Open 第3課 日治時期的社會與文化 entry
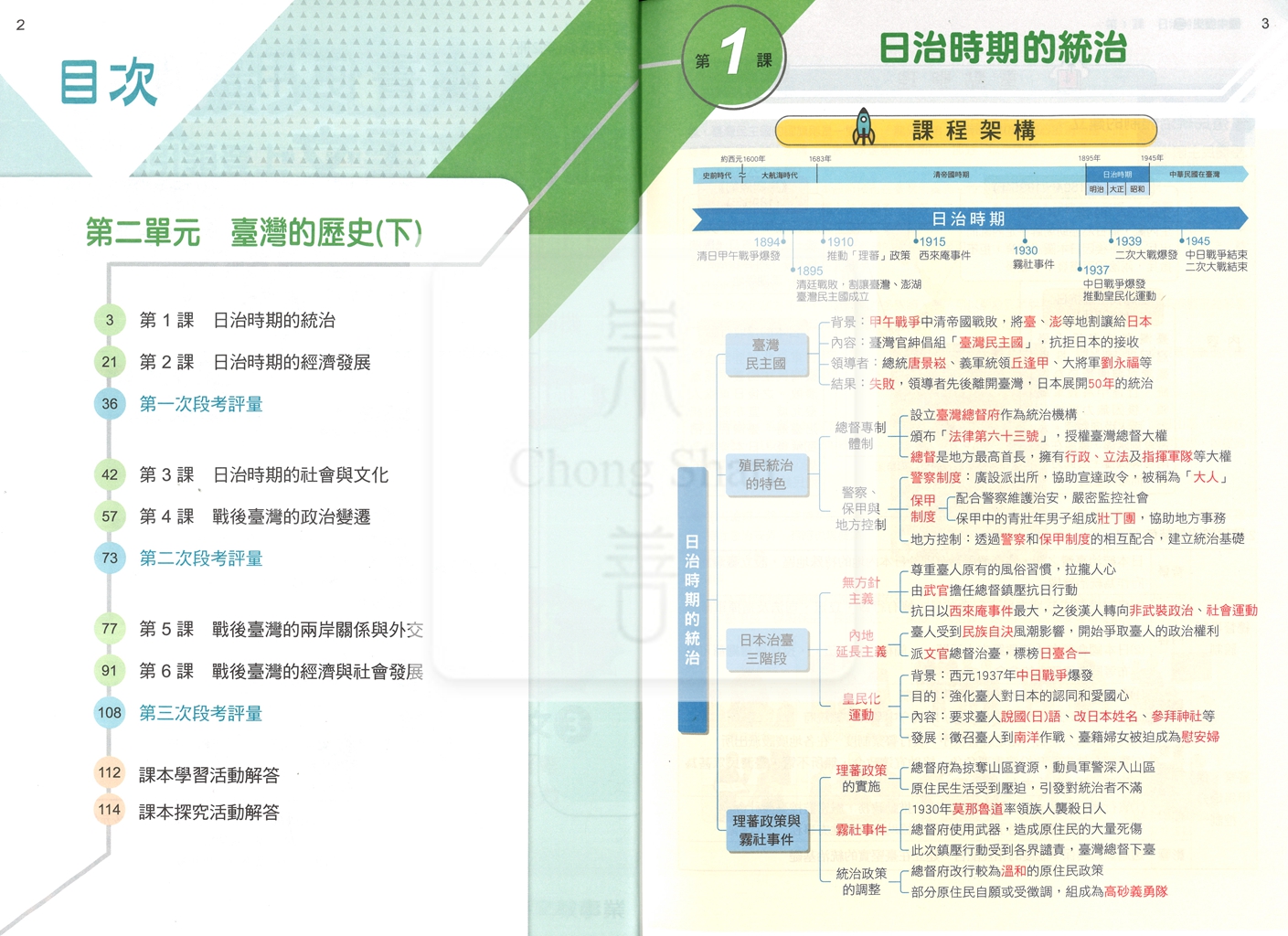Screen dimensions: 1288x936 [263, 475]
